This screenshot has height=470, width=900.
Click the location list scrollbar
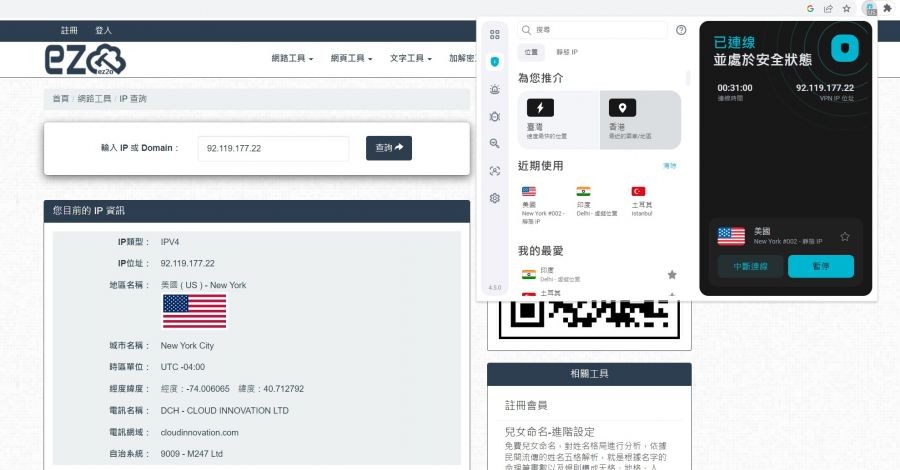[688, 78]
